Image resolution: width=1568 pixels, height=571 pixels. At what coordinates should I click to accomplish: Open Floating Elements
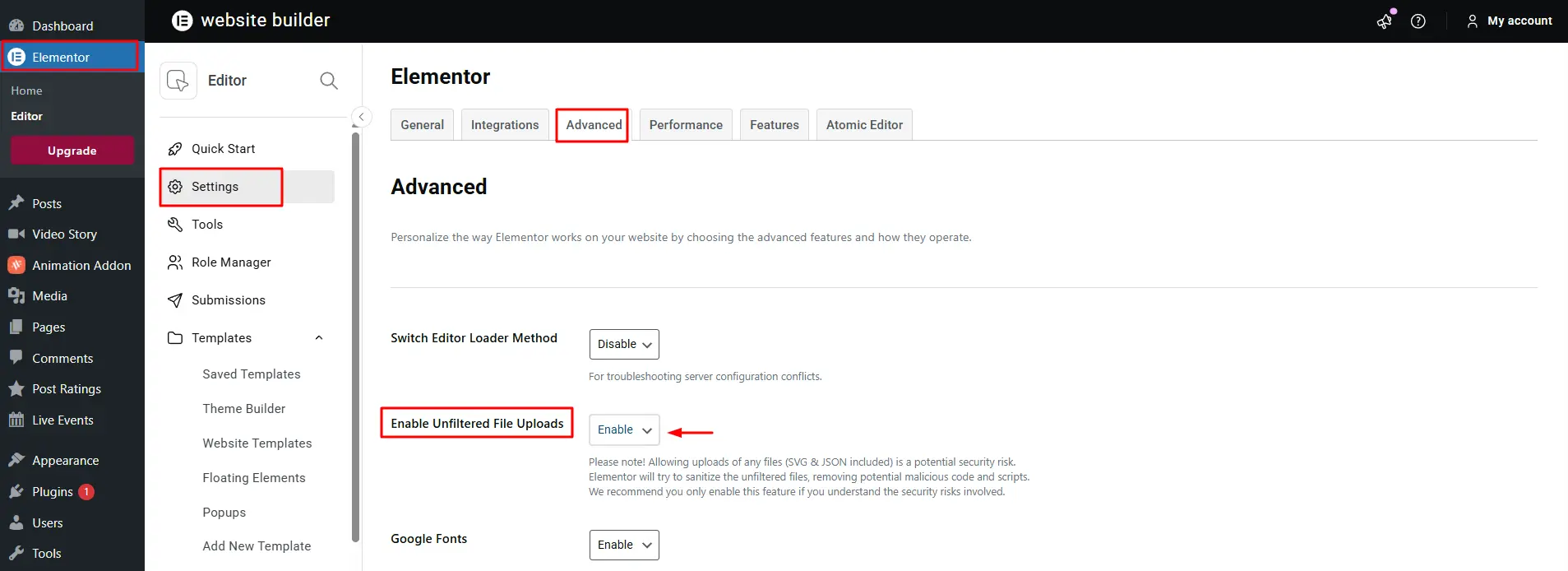pyautogui.click(x=254, y=478)
